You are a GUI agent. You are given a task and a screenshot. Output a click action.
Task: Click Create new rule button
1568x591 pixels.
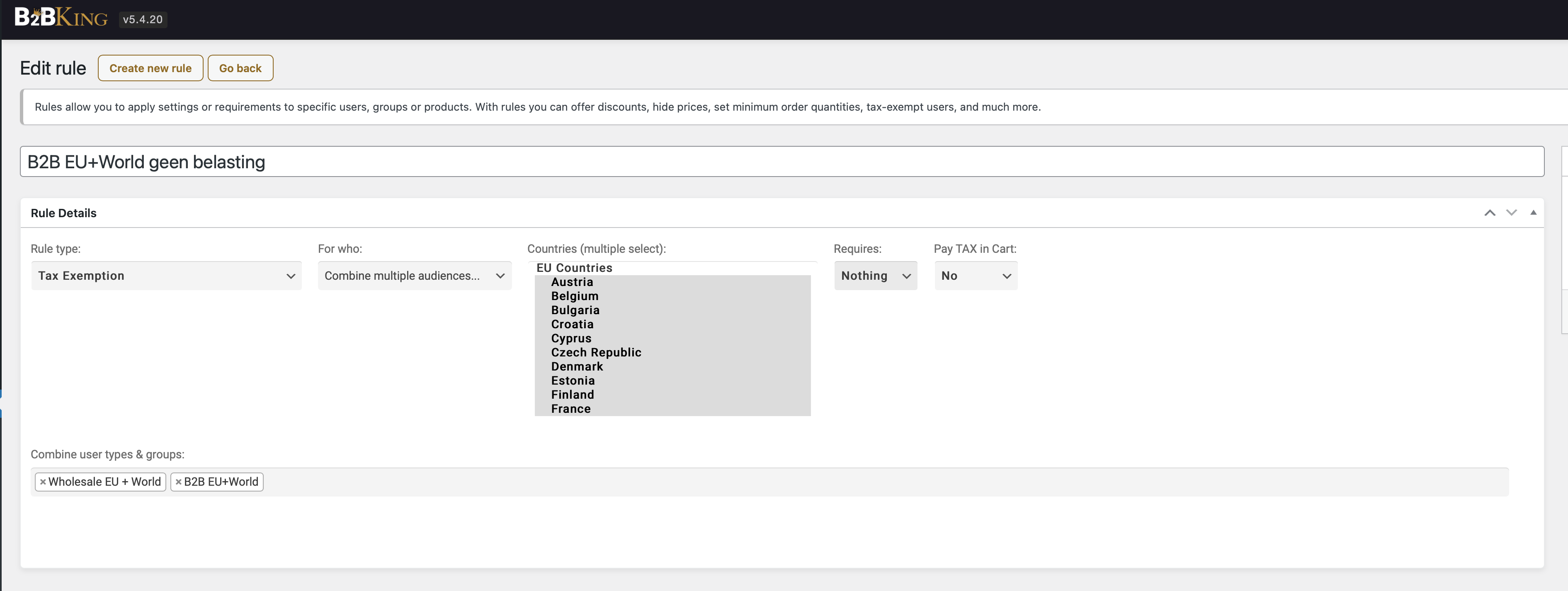tap(150, 68)
